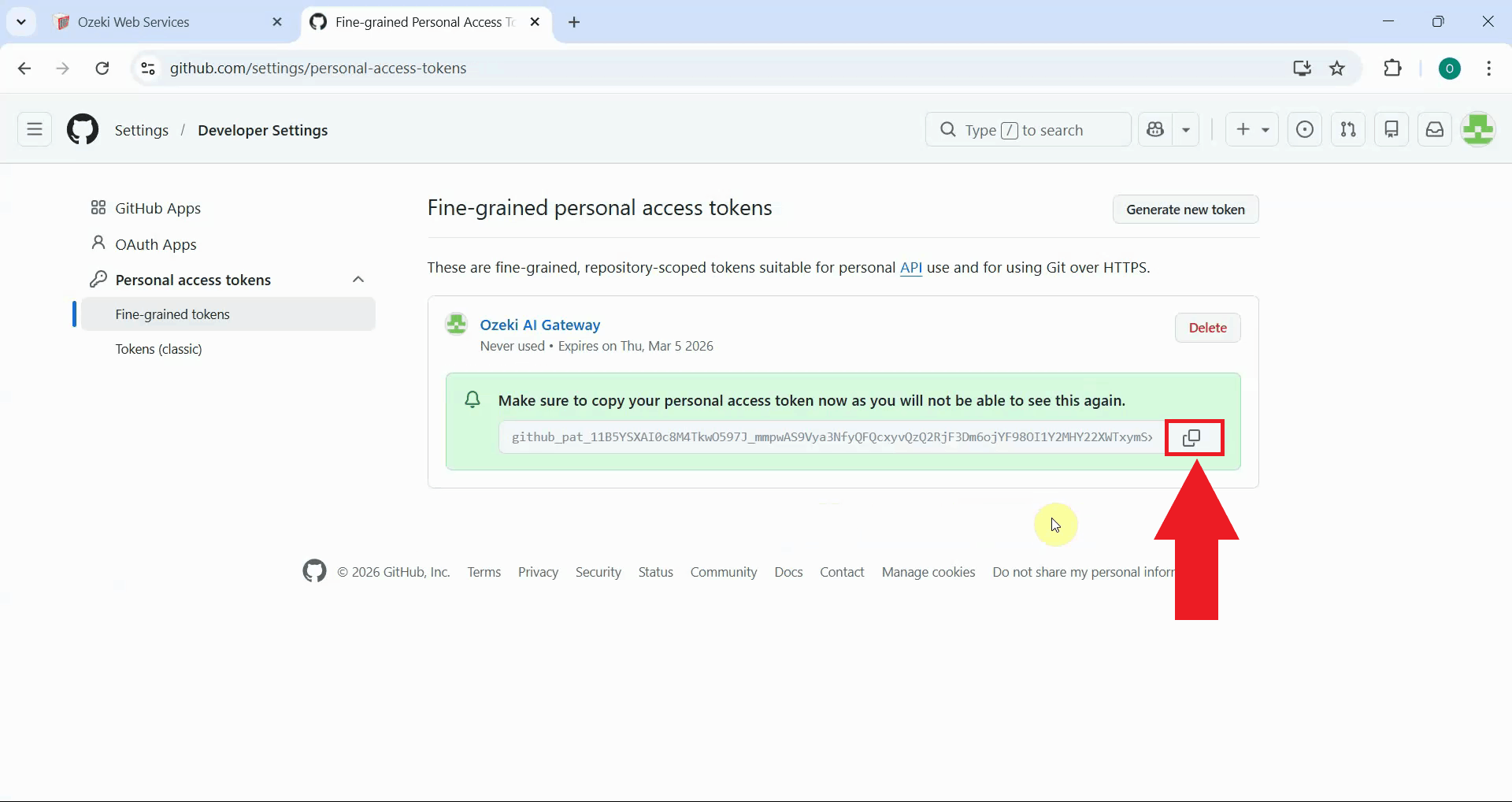This screenshot has width=1512, height=802.
Task: Open the Repositories icon in header
Action: 1391,130
